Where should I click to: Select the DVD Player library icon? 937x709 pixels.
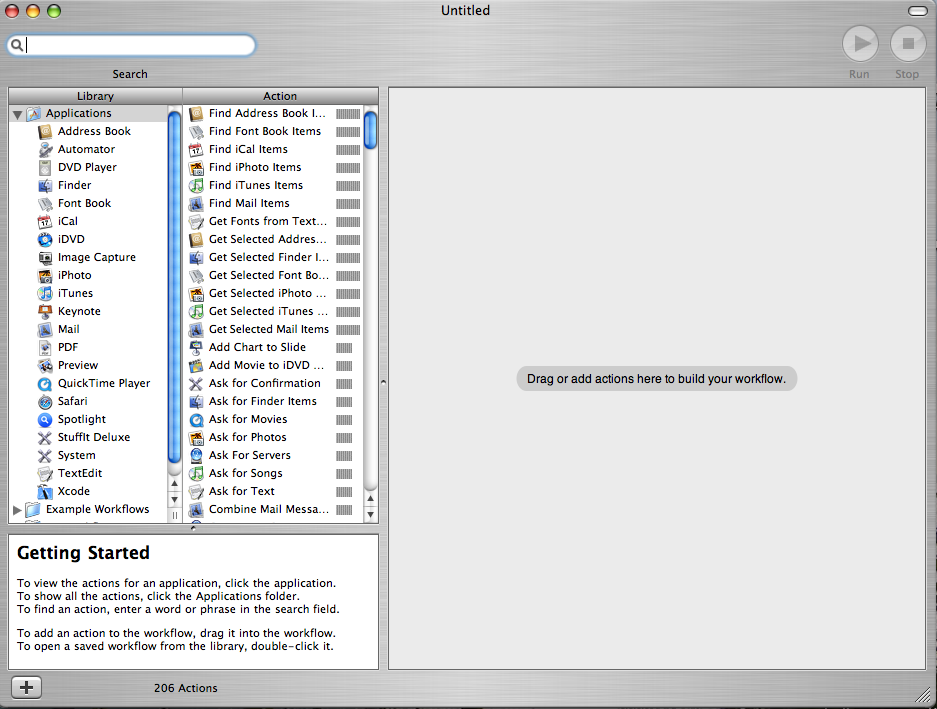point(45,167)
